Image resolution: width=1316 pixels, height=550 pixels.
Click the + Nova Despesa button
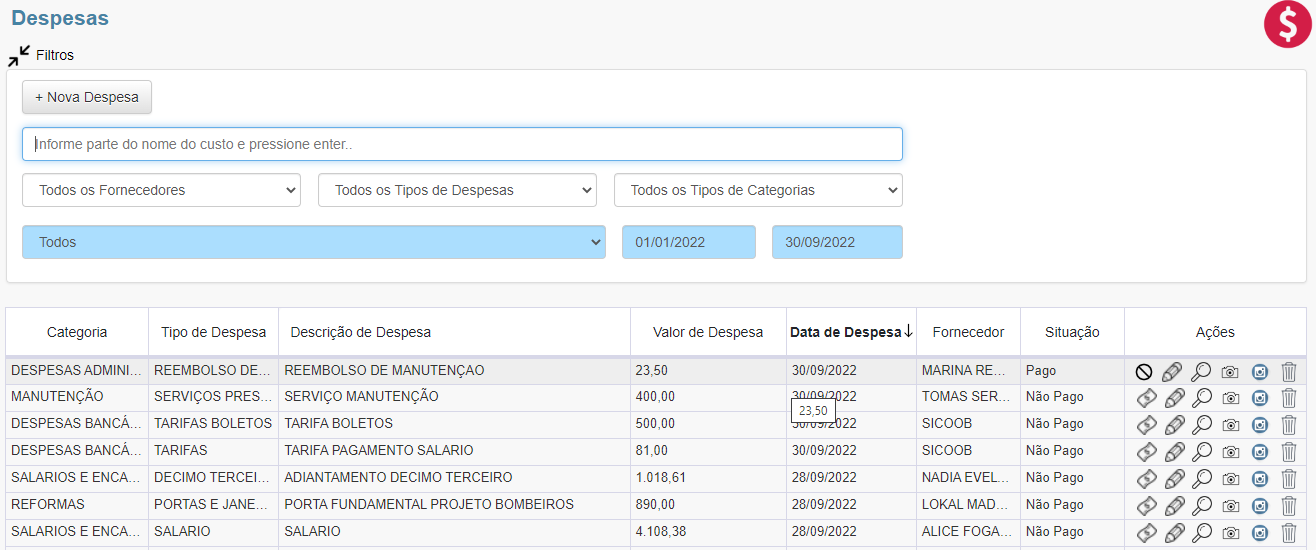pyautogui.click(x=87, y=97)
